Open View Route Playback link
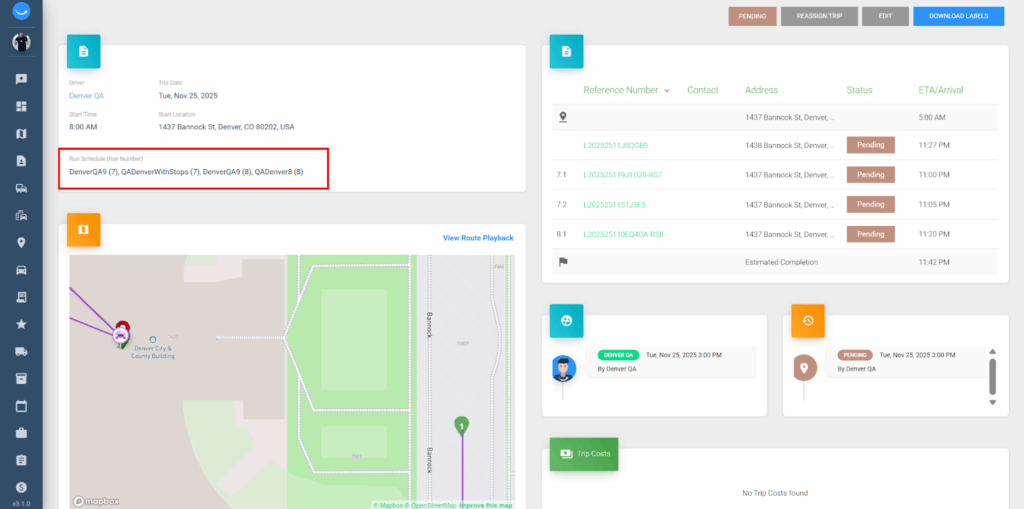This screenshot has width=1024, height=509. pyautogui.click(x=478, y=238)
